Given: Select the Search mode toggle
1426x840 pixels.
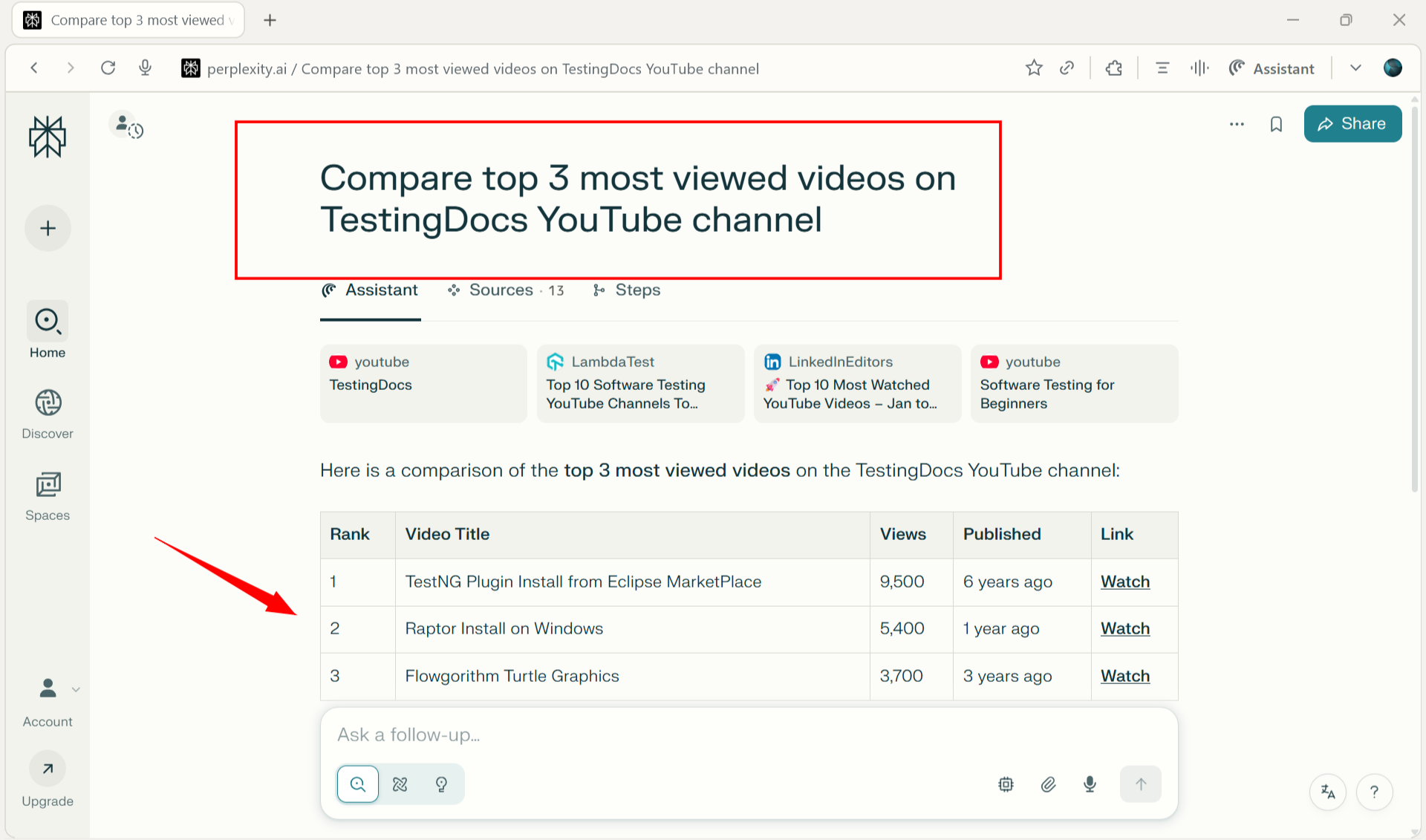Looking at the screenshot, I should point(358,784).
